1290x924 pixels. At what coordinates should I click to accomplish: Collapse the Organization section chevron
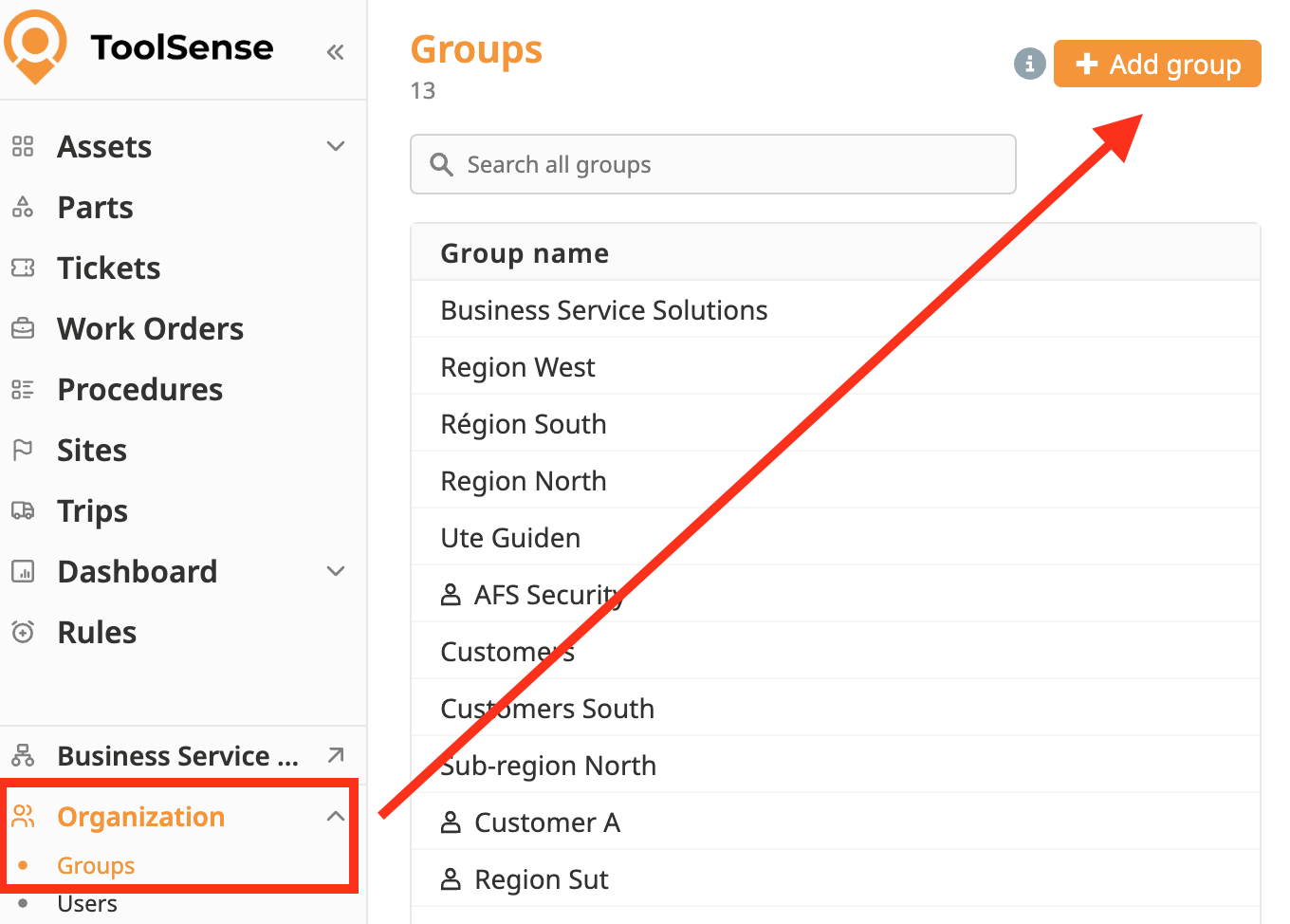point(336,817)
